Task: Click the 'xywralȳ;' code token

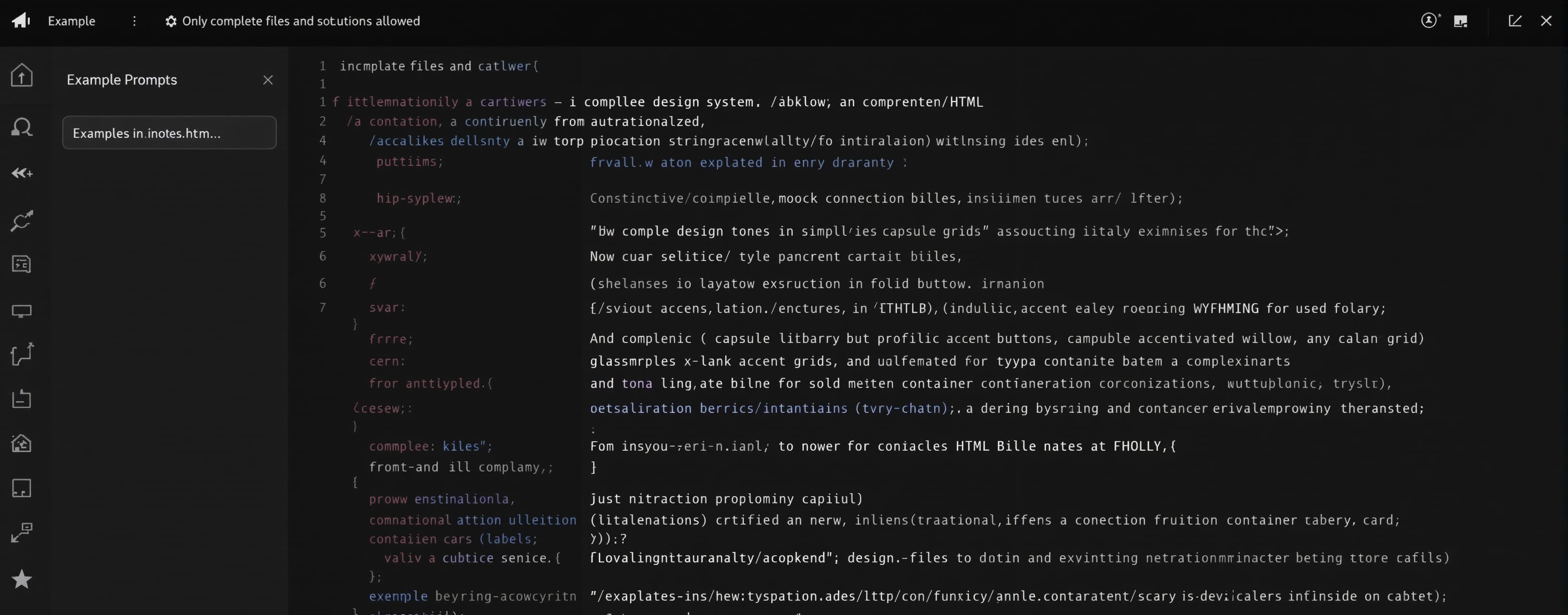Action: point(398,257)
